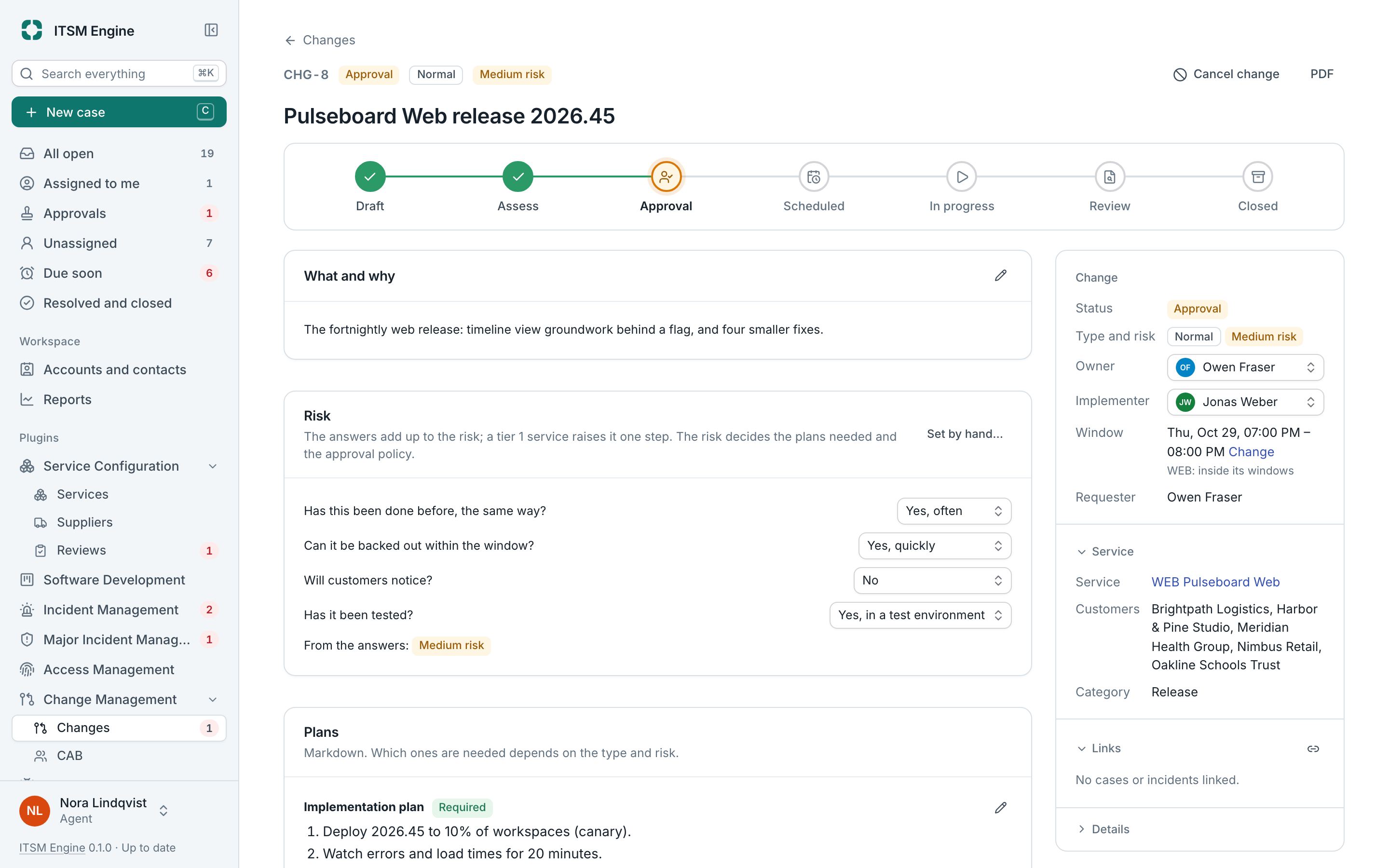The width and height of the screenshot is (1389, 868).
Task: Click the Approval stage icon
Action: tap(666, 177)
